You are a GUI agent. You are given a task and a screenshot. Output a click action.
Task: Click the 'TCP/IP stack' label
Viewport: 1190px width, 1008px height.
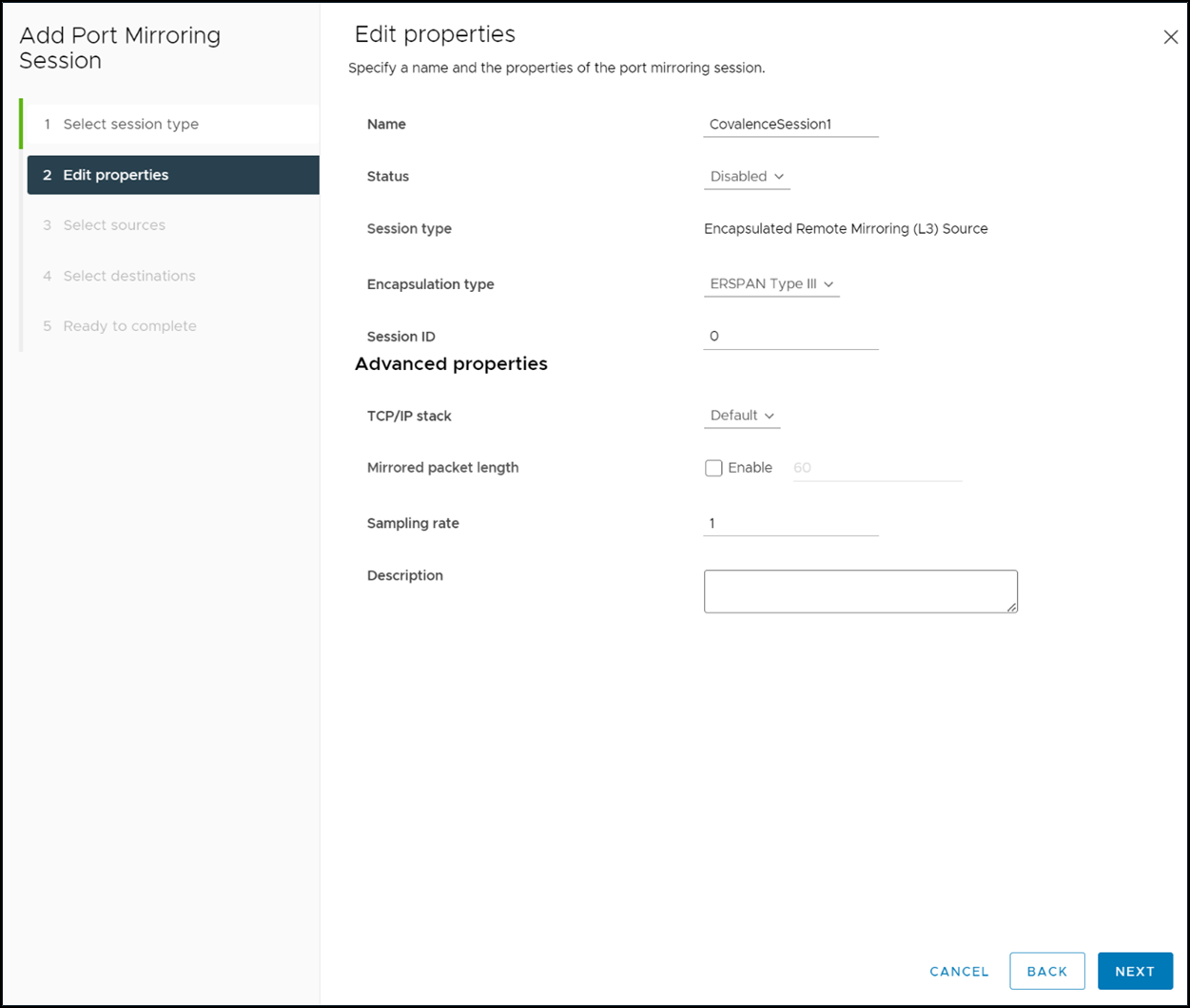(x=409, y=417)
